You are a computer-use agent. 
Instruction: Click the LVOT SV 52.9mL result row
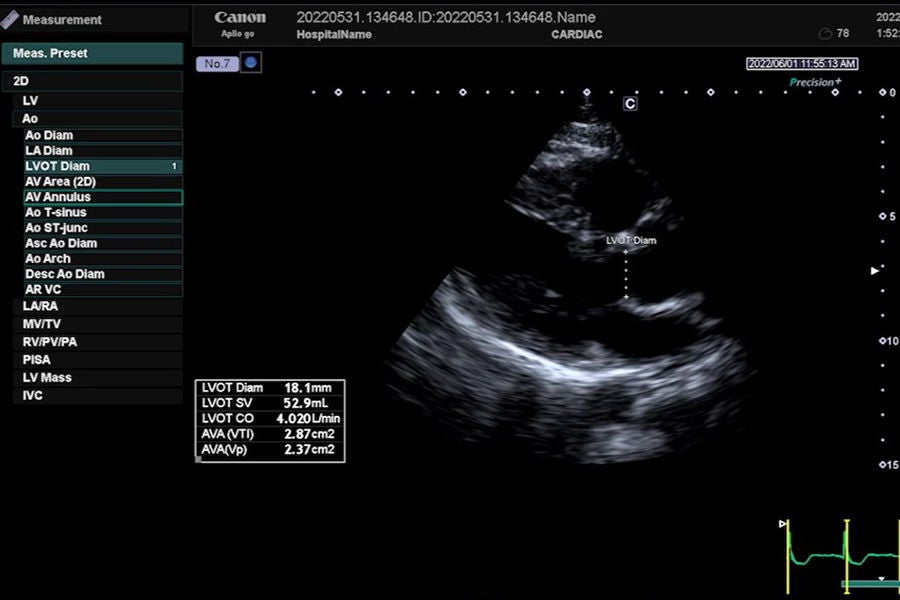coord(270,403)
